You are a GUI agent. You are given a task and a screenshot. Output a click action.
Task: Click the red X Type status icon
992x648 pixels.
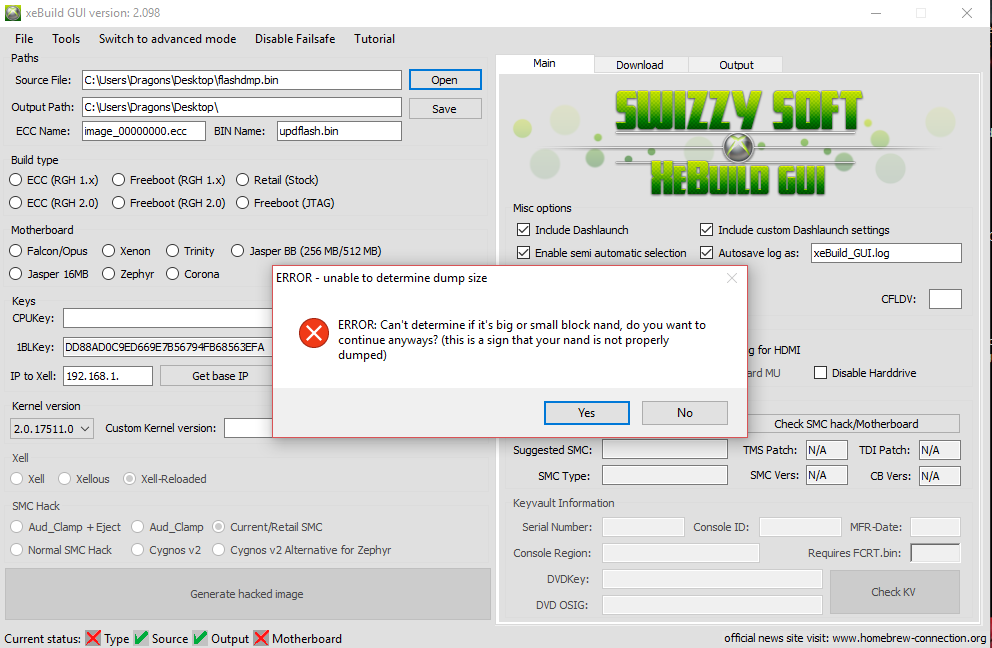[x=93, y=638]
